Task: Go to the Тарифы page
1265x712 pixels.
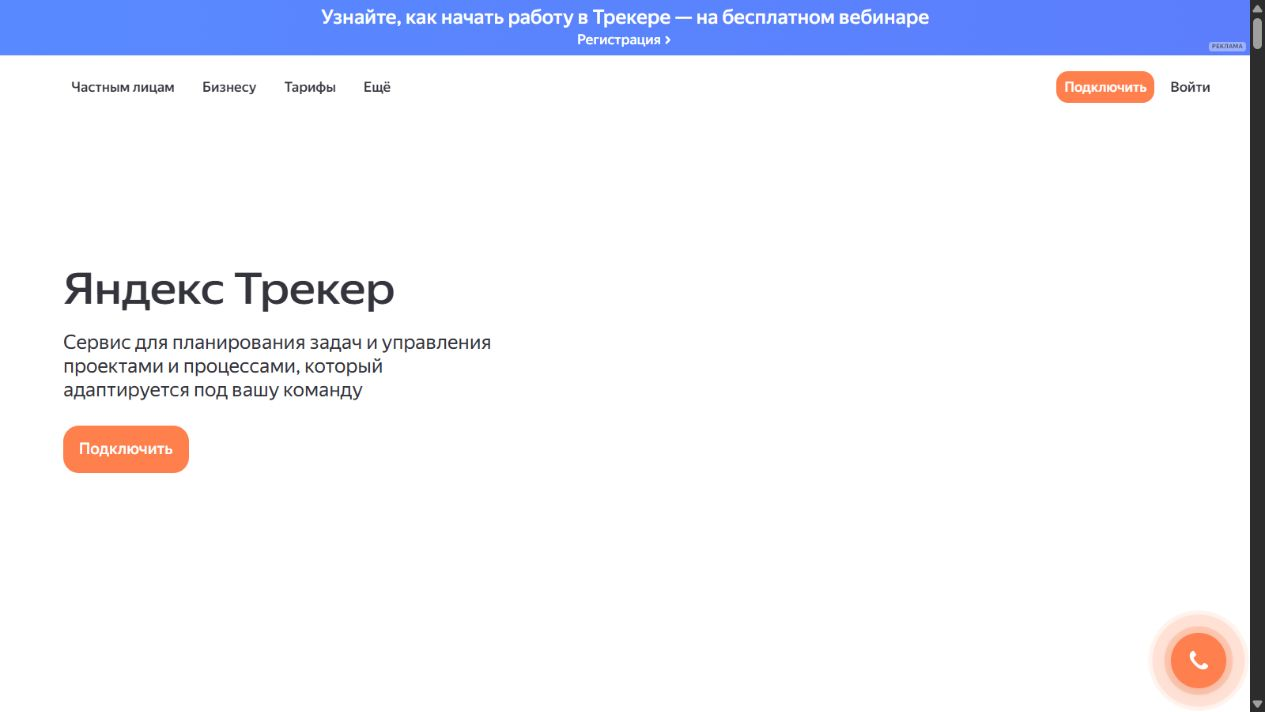Action: (310, 87)
